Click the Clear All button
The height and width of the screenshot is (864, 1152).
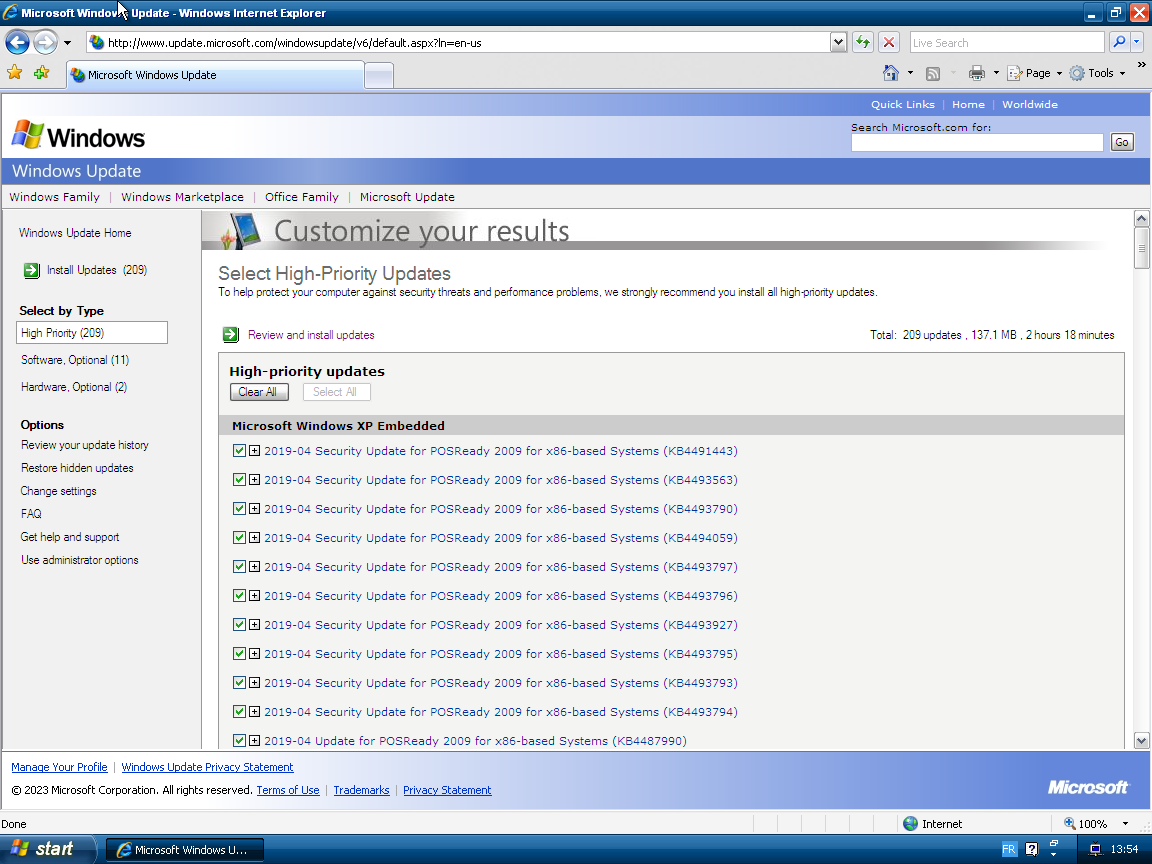(x=259, y=392)
